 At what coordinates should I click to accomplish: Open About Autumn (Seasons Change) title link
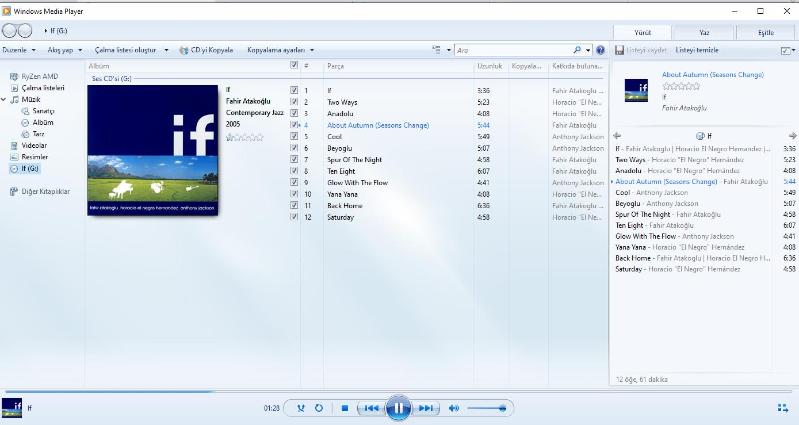(x=713, y=74)
